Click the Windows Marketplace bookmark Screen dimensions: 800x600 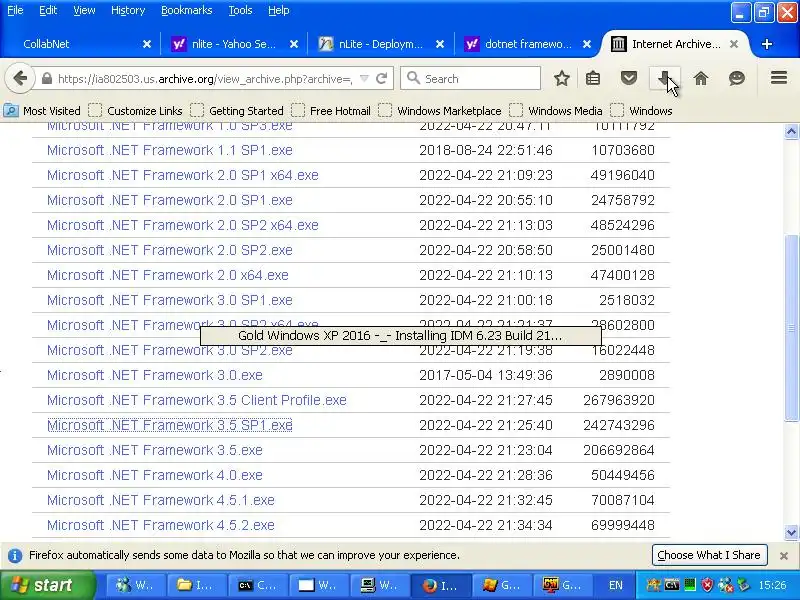click(440, 111)
